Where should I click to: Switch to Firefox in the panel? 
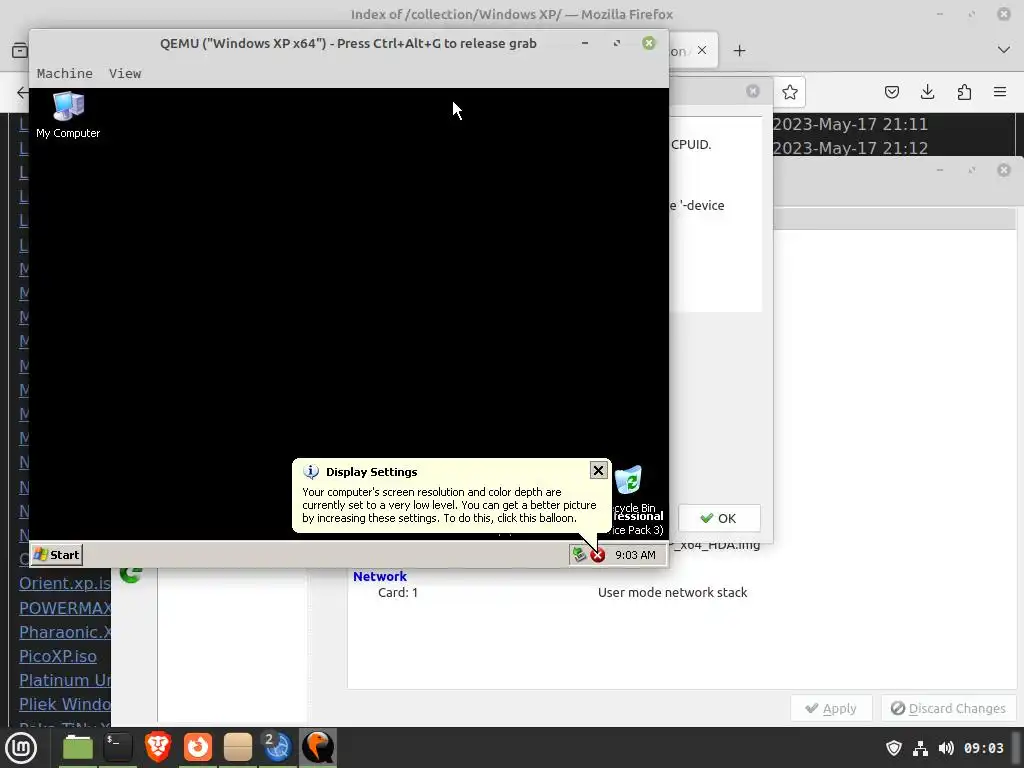pyautogui.click(x=198, y=748)
